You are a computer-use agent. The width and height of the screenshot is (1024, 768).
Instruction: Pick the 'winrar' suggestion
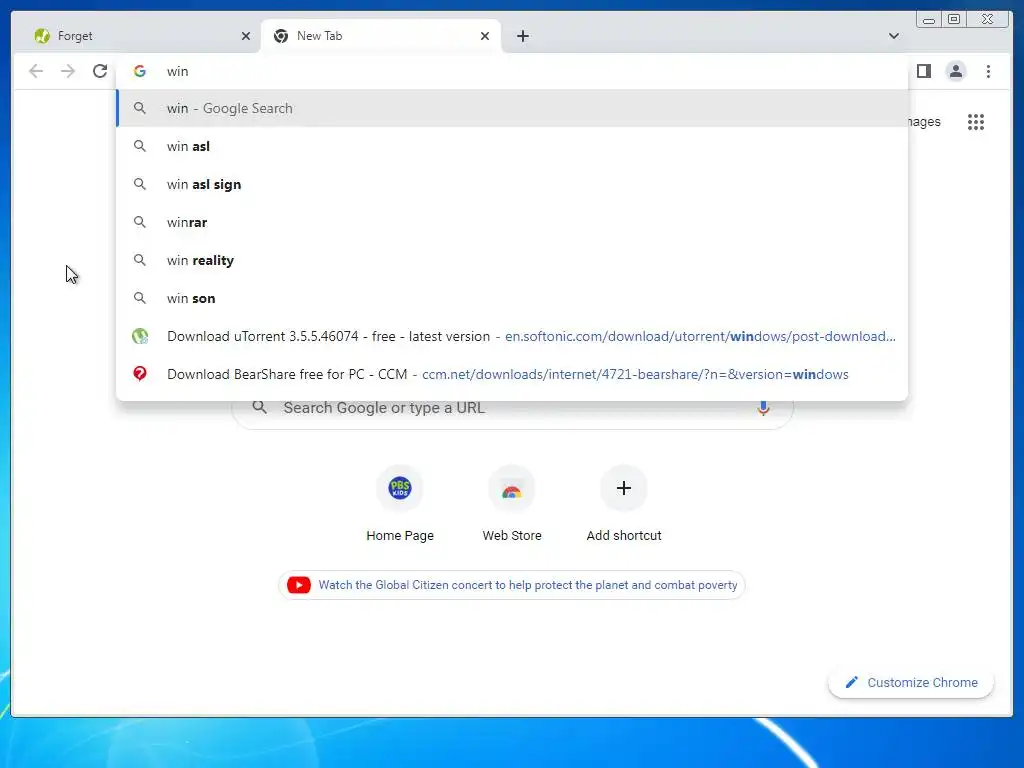[512, 222]
